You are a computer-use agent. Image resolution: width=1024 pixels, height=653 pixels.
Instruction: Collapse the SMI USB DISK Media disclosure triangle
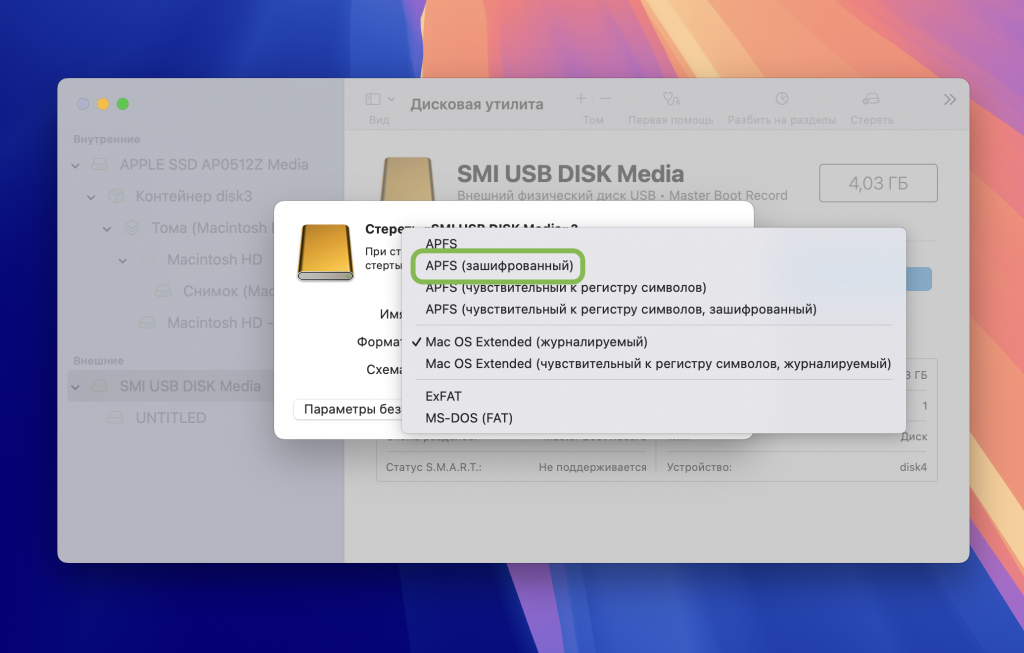coord(73,385)
